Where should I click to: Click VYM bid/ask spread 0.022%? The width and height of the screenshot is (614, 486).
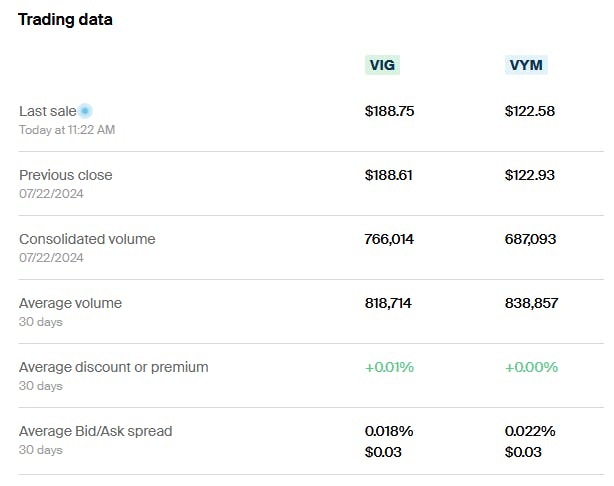[530, 431]
